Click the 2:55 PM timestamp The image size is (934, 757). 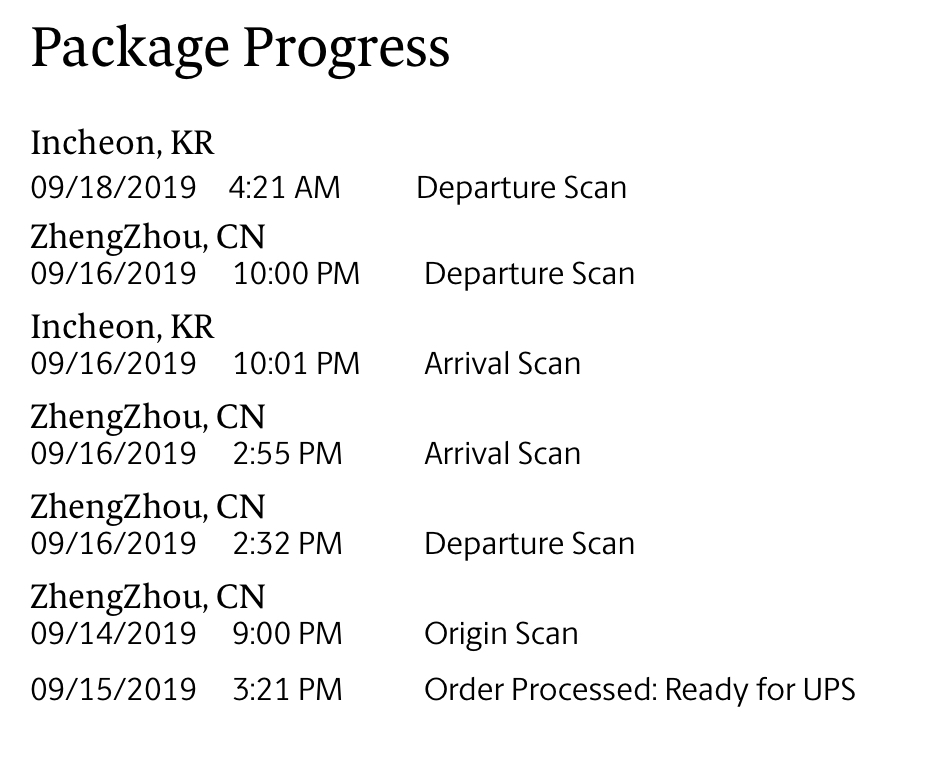pyautogui.click(x=287, y=454)
